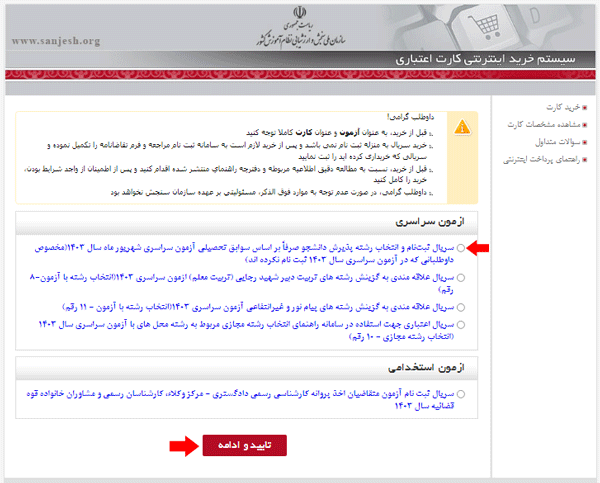Click the shopping cart icon in header
This screenshot has width=600, height=483.
tap(486, 26)
